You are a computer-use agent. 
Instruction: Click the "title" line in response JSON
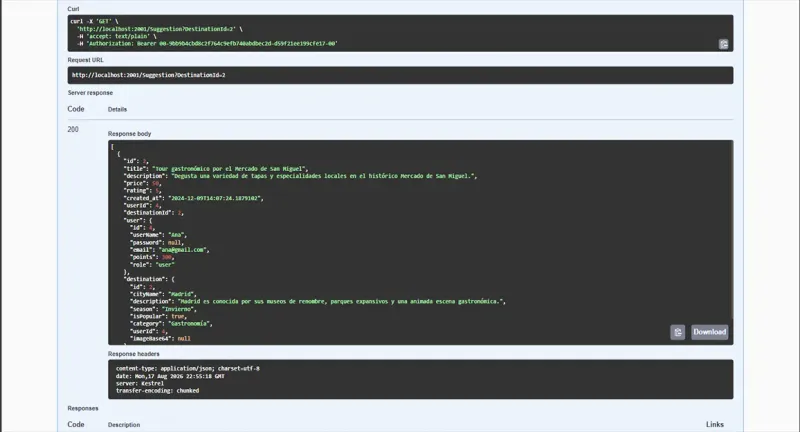click(215, 169)
